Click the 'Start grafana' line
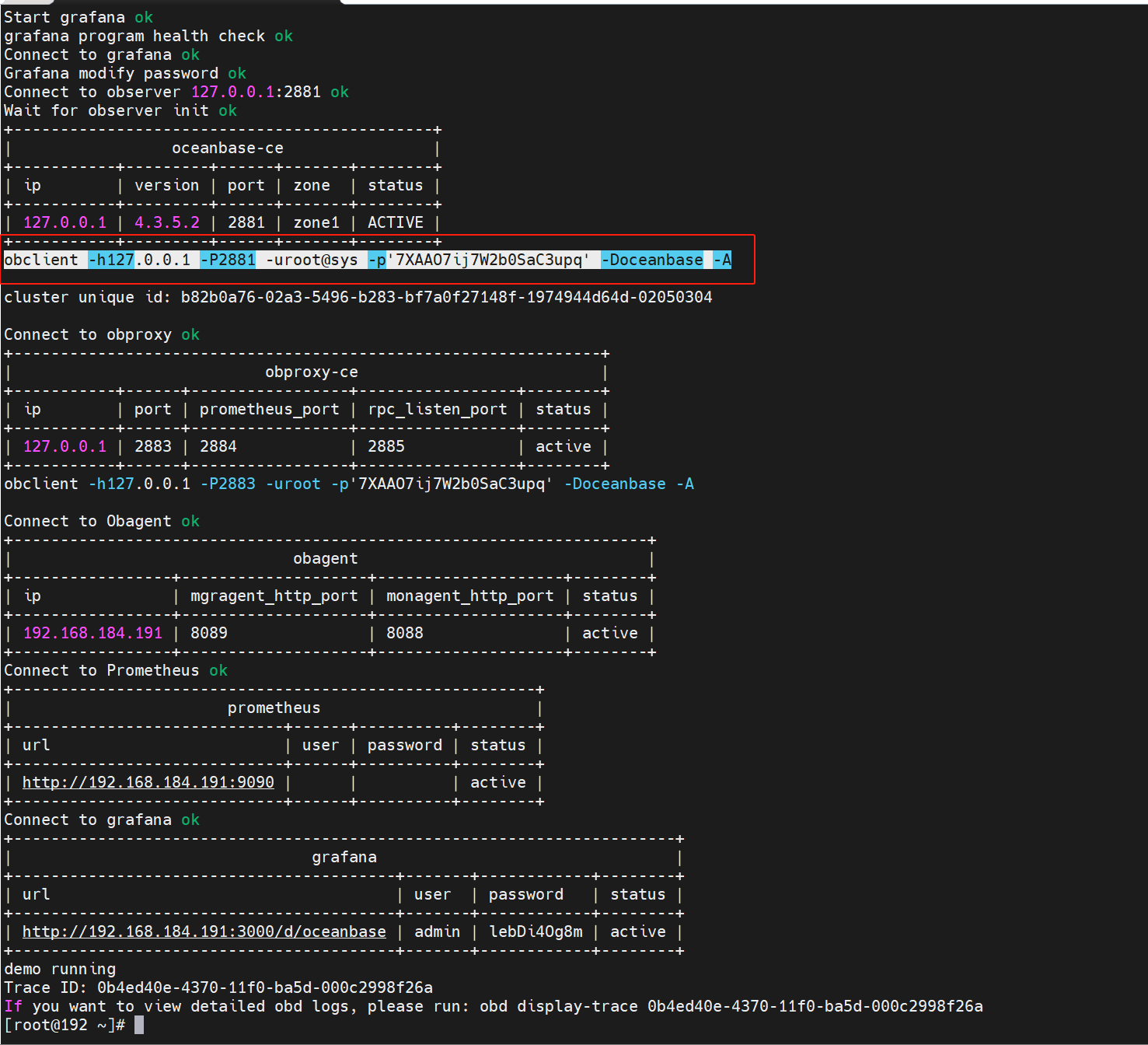The image size is (1148, 1045). point(79,17)
